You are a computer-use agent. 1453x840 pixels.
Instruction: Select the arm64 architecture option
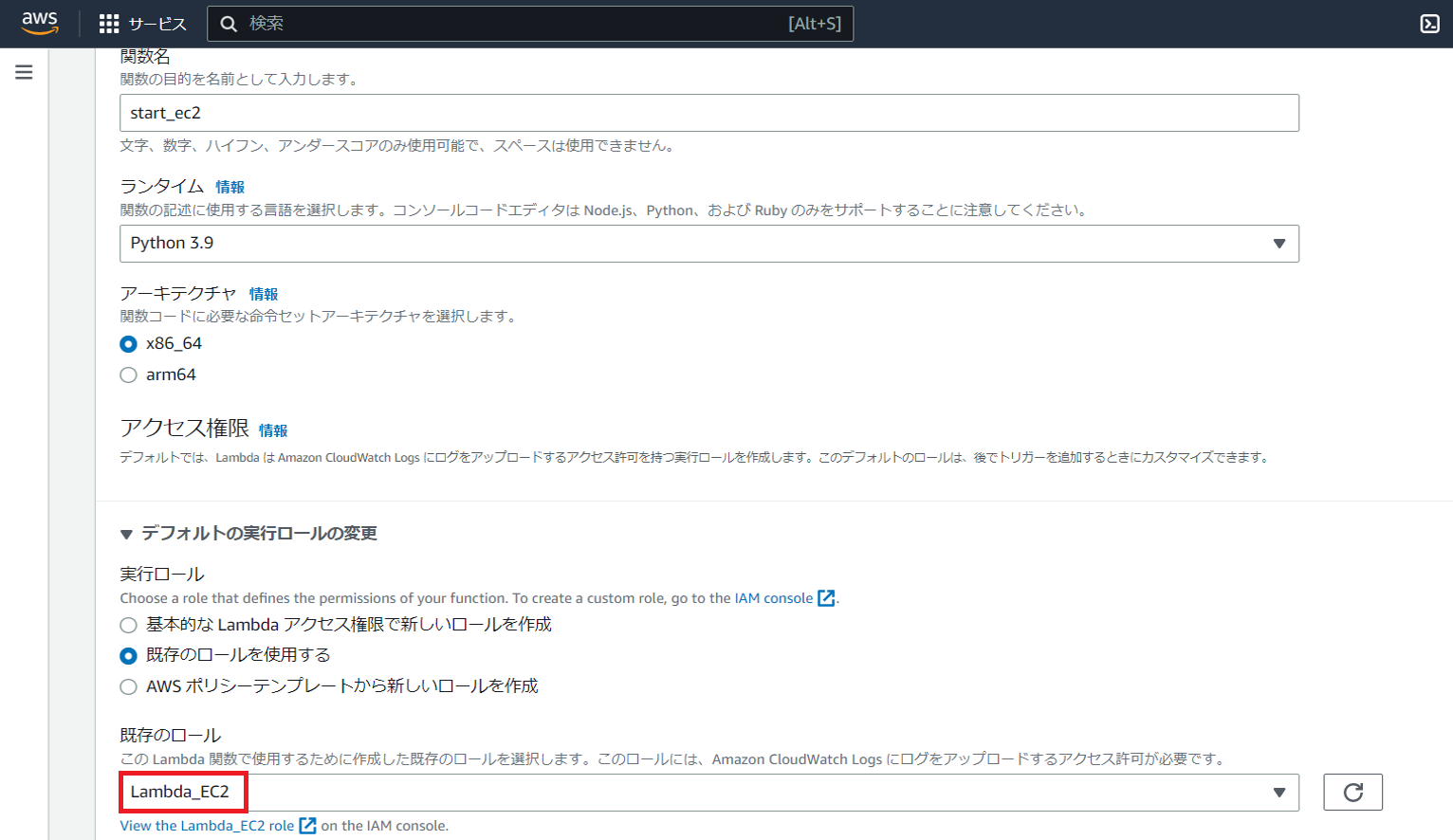129,375
